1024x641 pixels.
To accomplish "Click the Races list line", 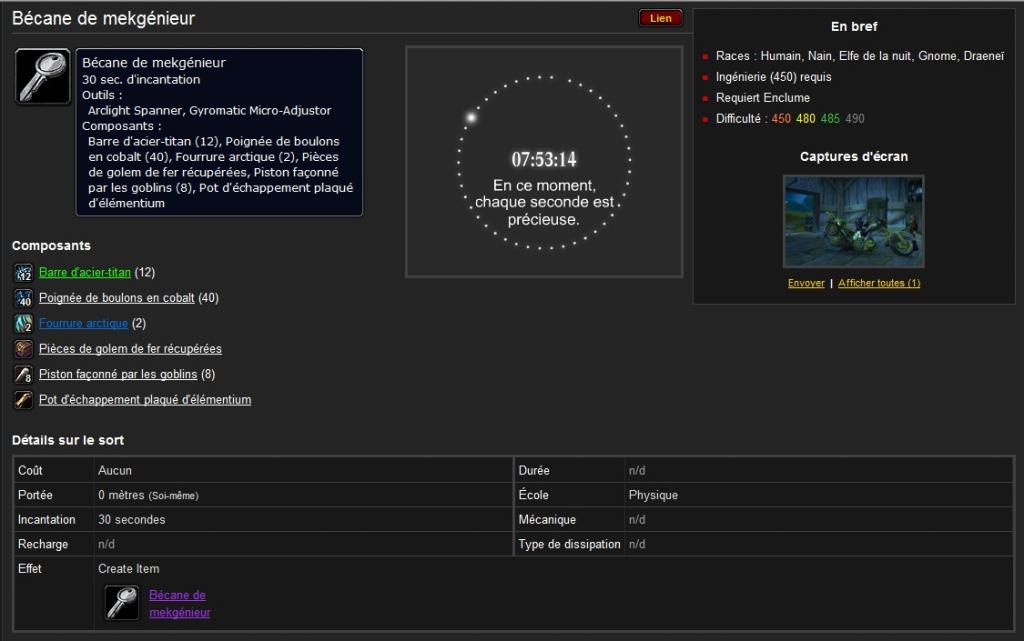I will click(x=859, y=56).
